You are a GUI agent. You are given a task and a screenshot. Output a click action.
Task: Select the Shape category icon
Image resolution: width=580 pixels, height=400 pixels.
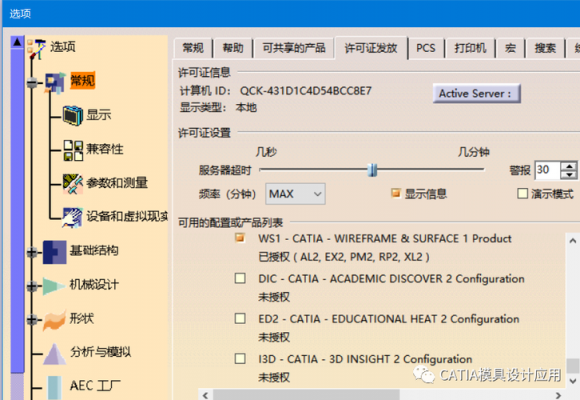coord(54,320)
